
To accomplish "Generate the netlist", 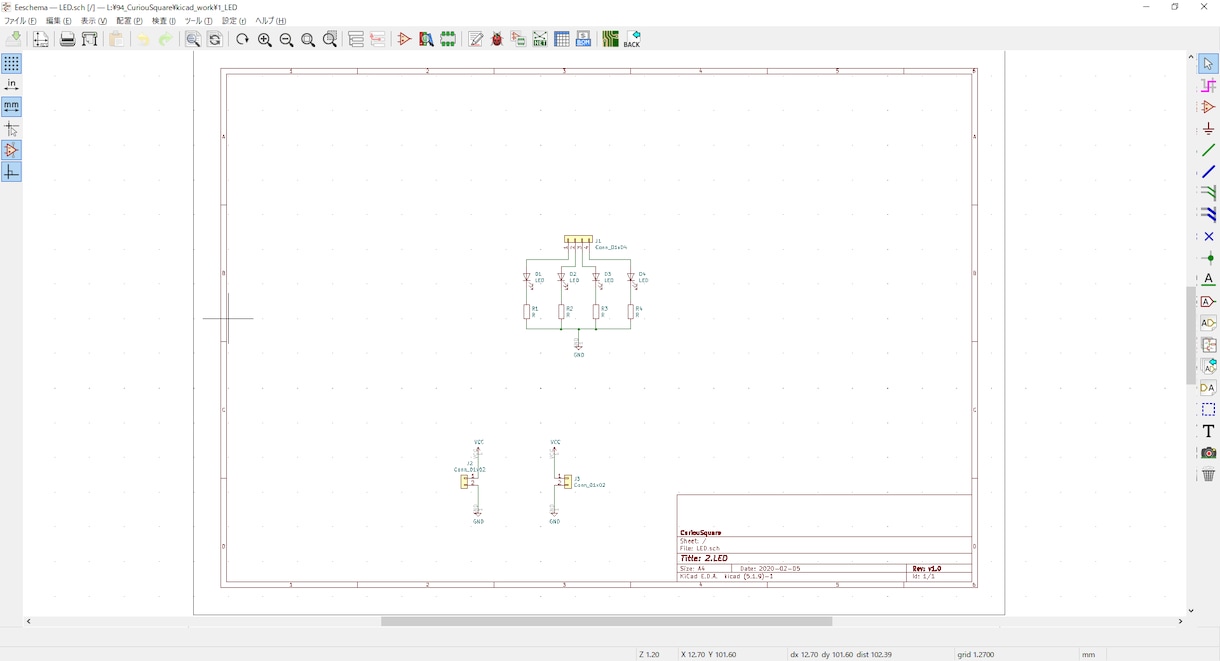I will pos(540,39).
